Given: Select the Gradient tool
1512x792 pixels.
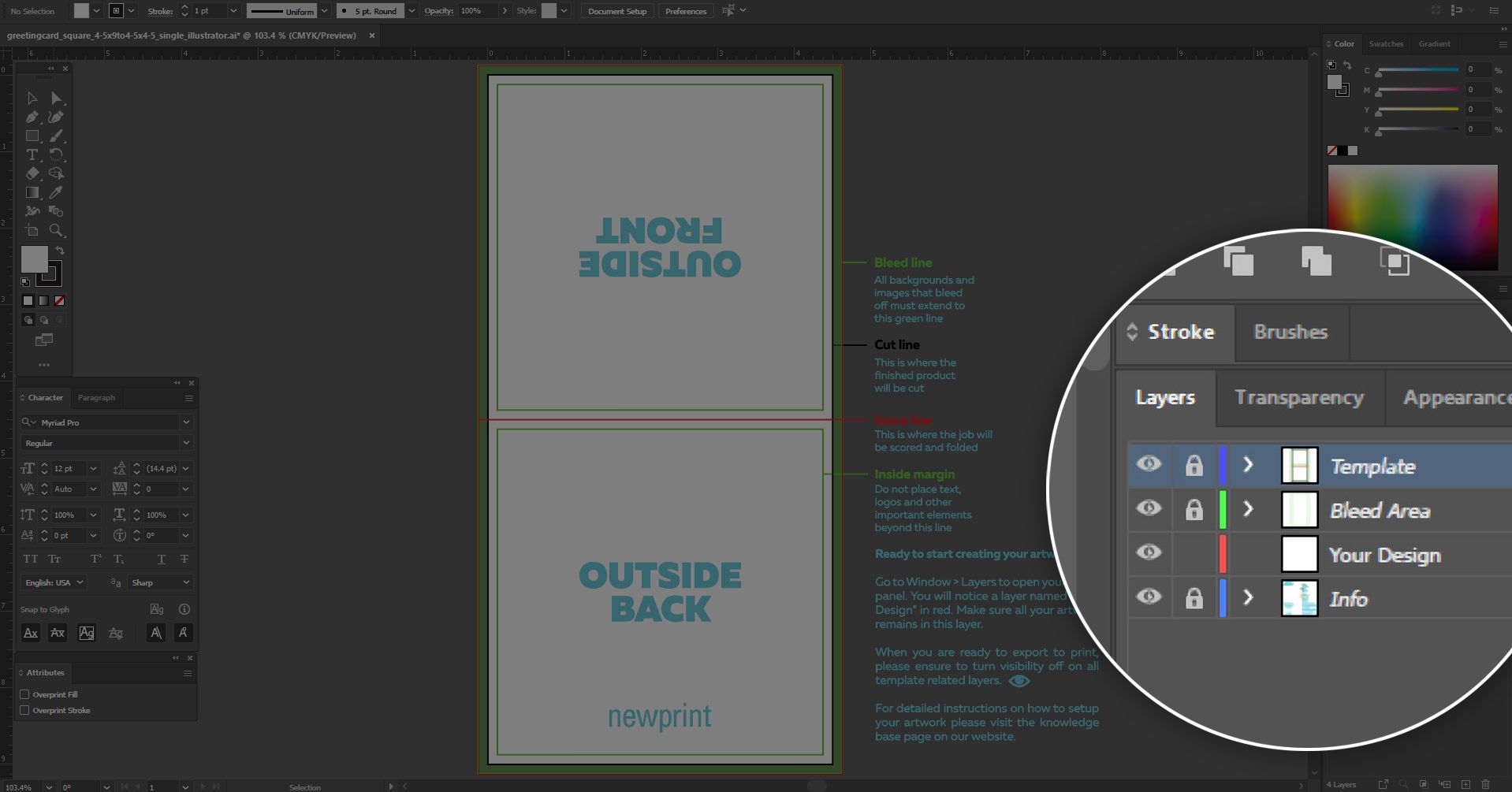Looking at the screenshot, I should (33, 192).
